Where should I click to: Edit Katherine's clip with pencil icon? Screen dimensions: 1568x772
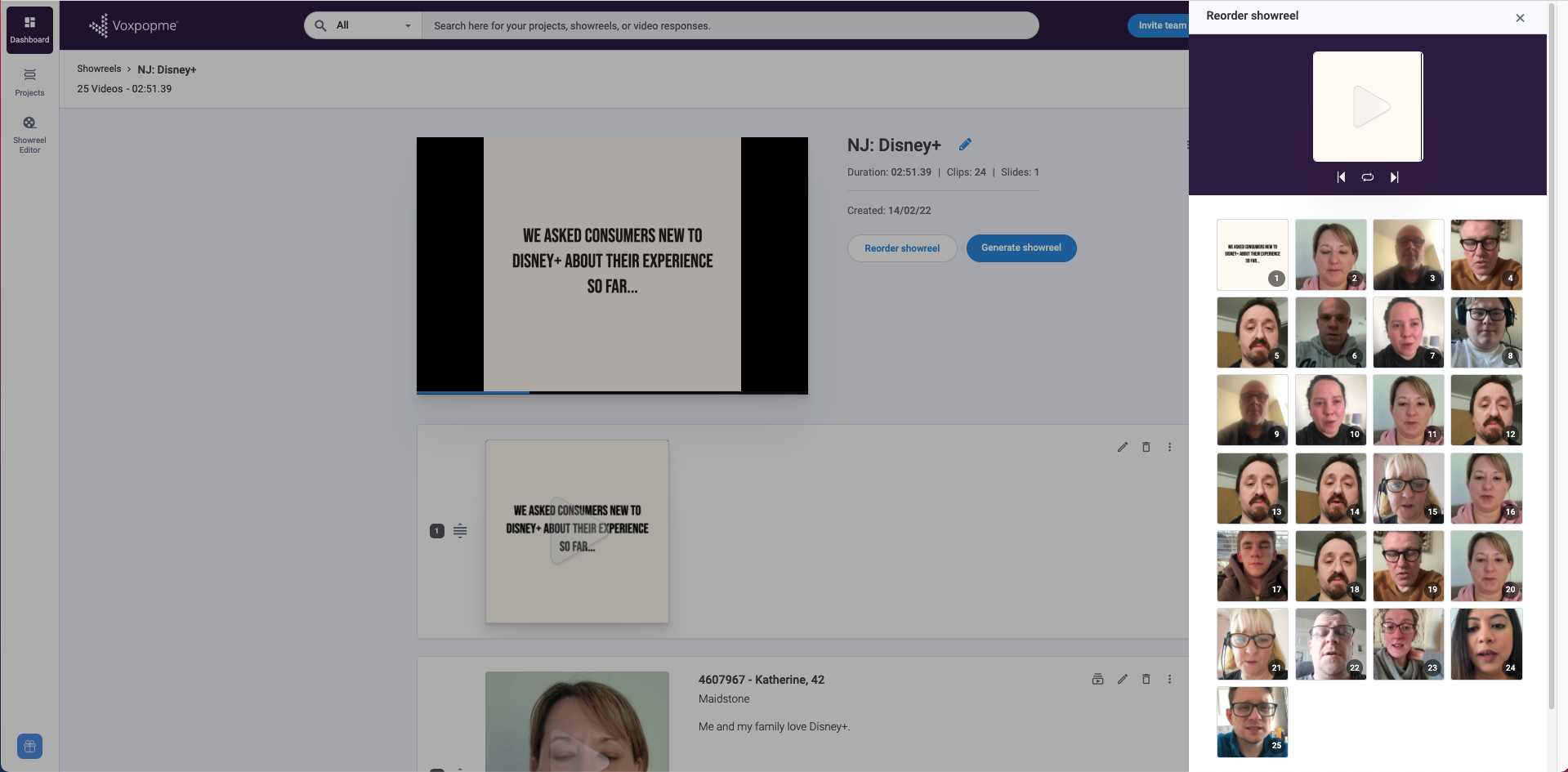click(x=1123, y=679)
